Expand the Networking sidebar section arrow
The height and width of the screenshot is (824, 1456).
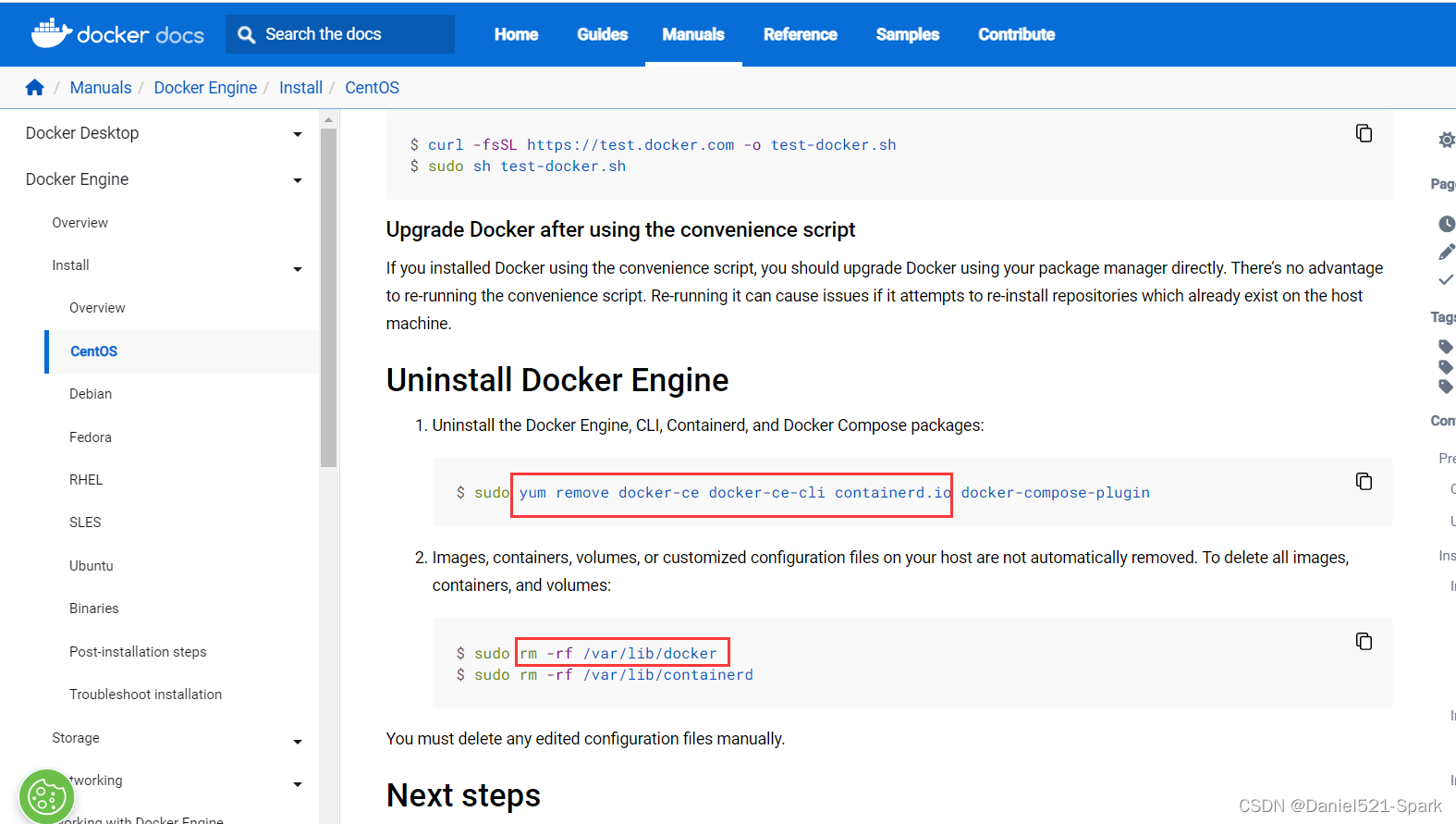(298, 784)
